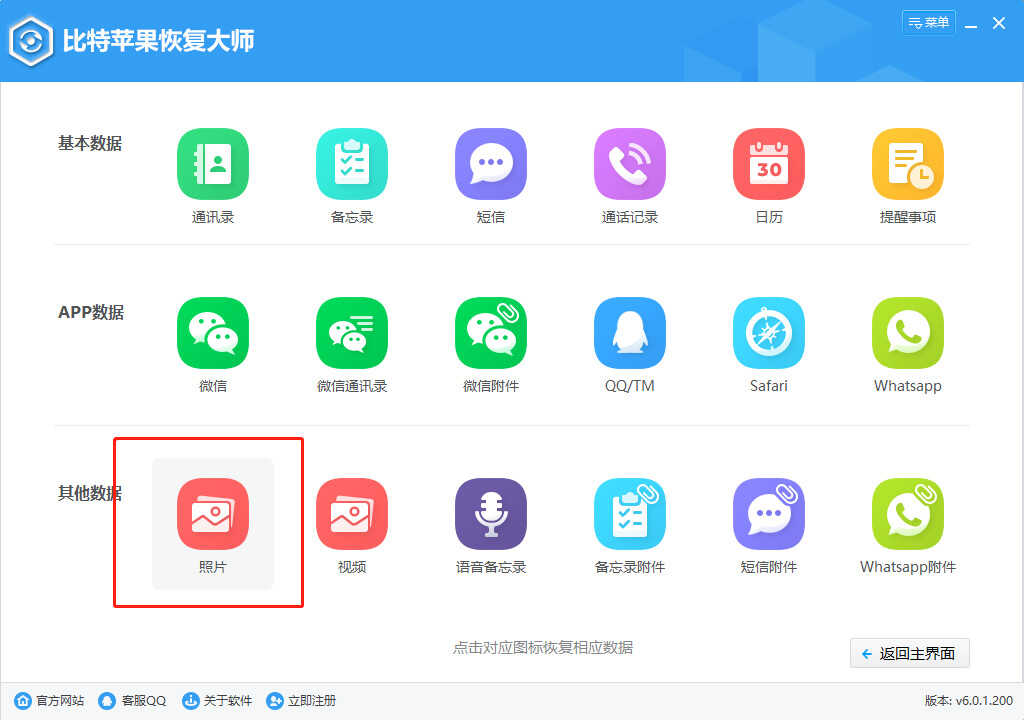The image size is (1024, 720).
Task: Select the 备忘录 notes icon
Action: tap(352, 164)
